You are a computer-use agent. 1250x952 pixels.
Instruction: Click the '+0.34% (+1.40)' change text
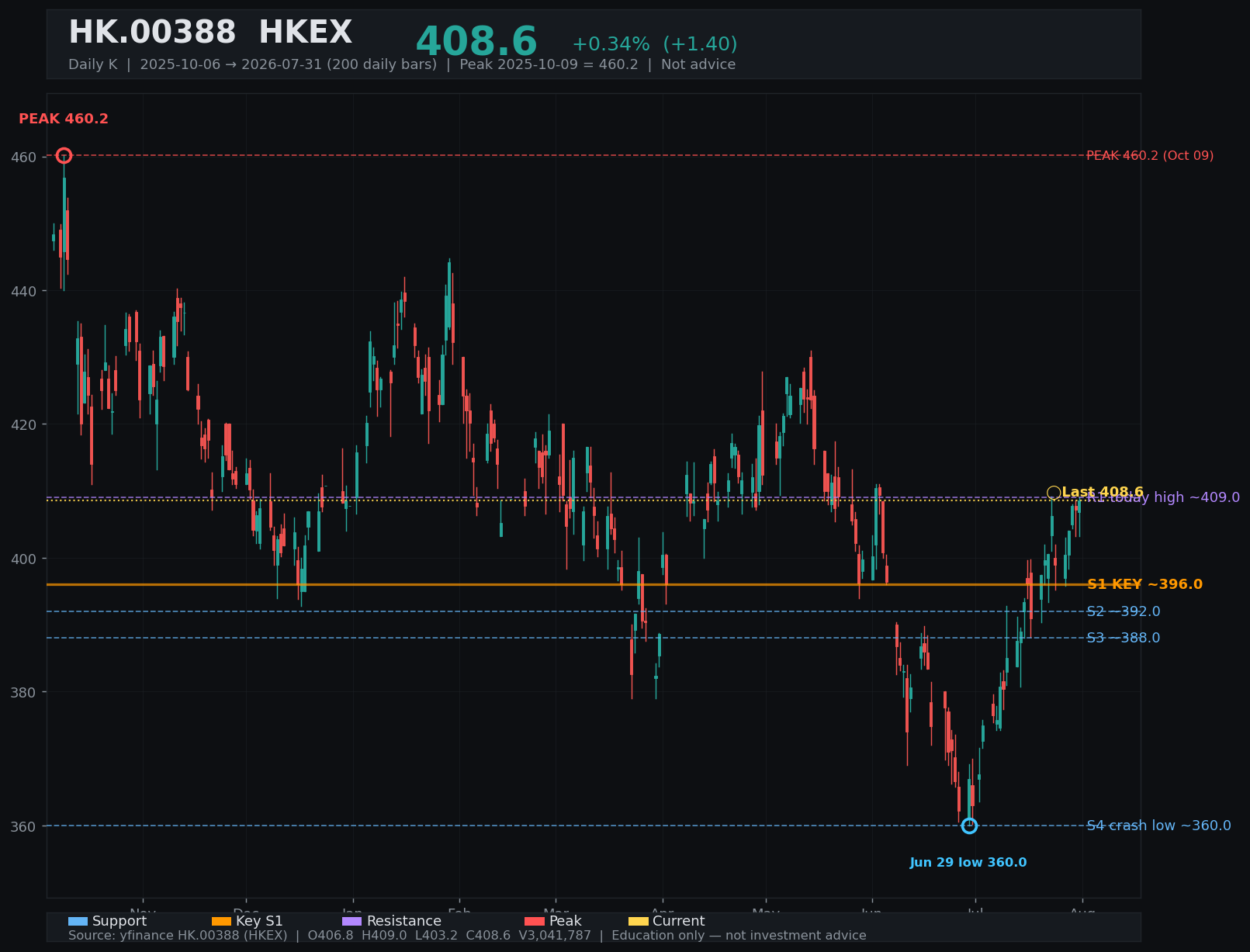tap(654, 45)
